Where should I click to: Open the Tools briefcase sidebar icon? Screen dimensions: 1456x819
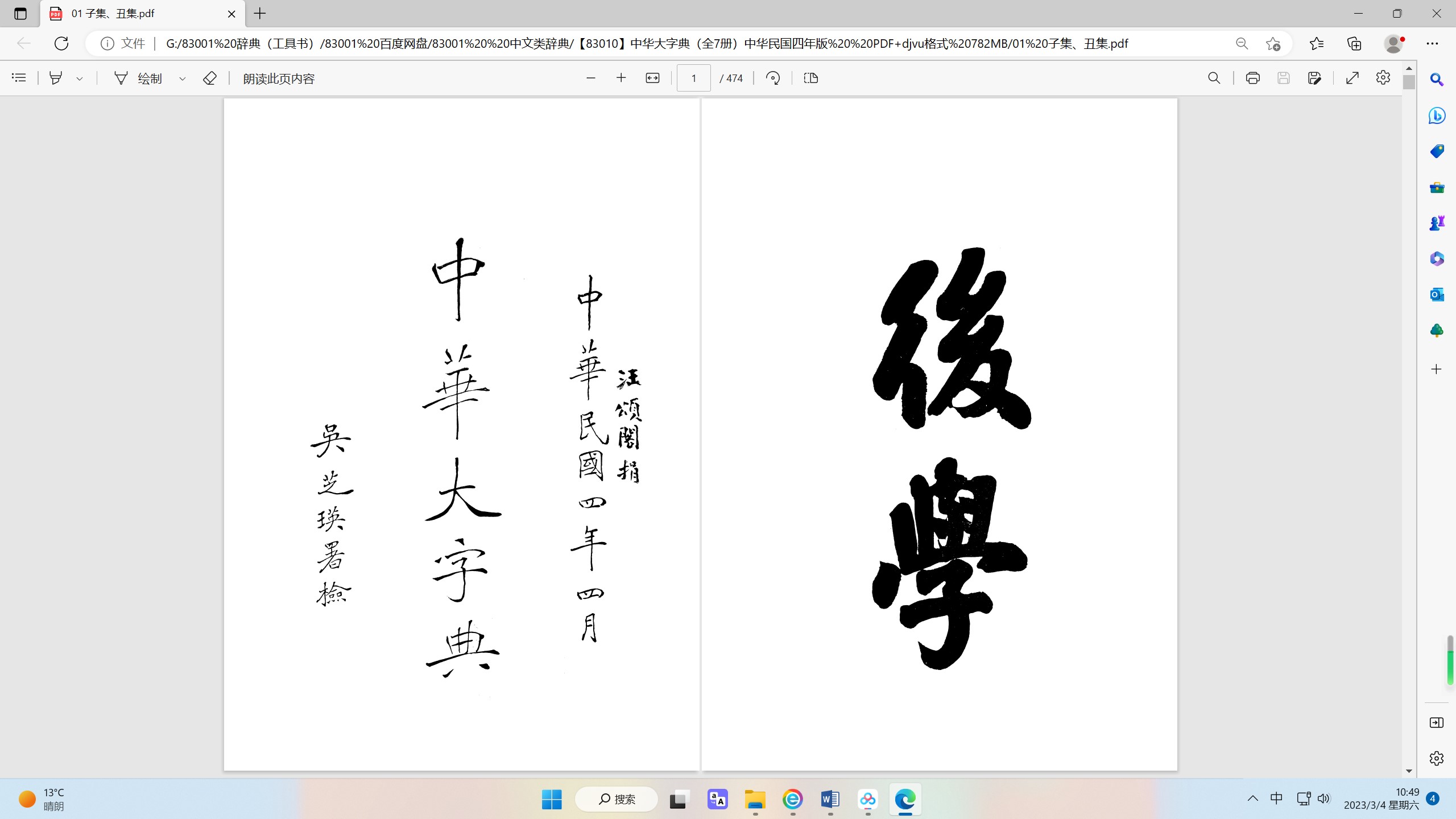[x=1437, y=187]
